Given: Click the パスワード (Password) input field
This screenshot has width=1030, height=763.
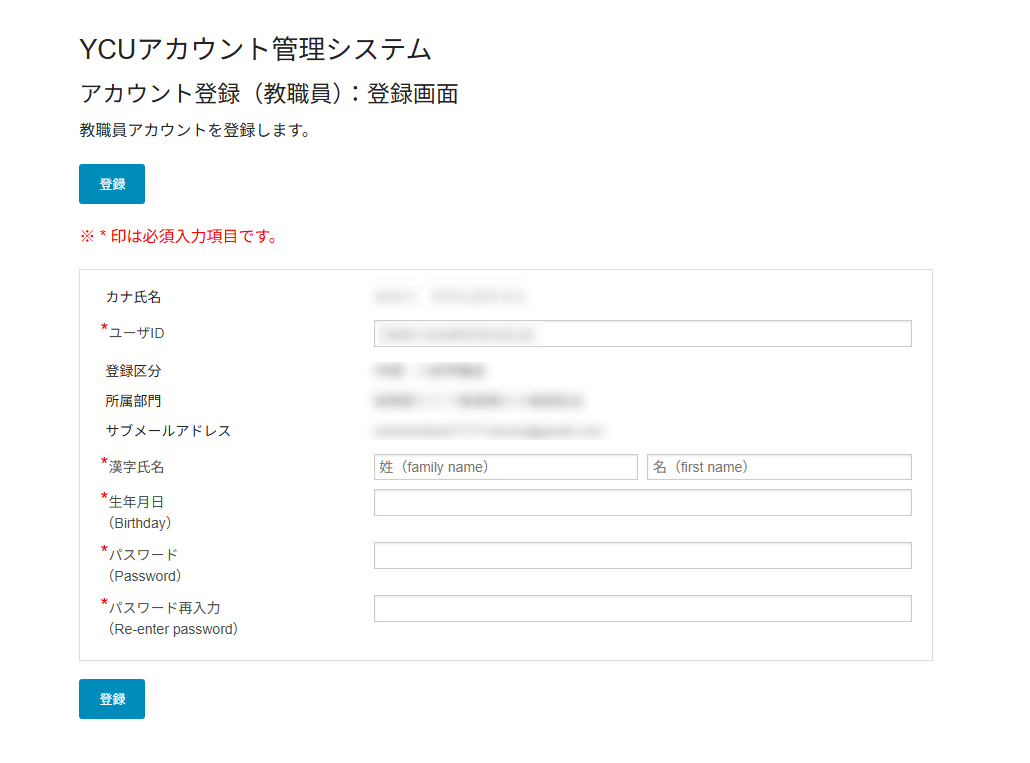Looking at the screenshot, I should pos(642,556).
